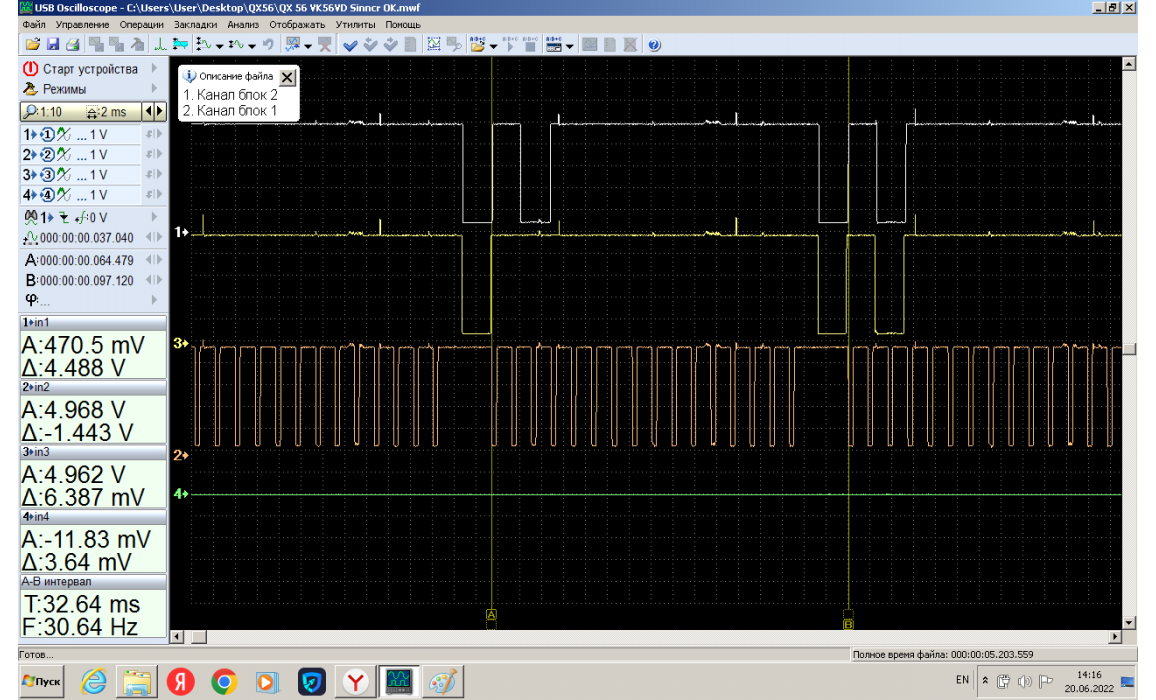
Task: Click the printer icon in toolbar
Action: [72, 45]
